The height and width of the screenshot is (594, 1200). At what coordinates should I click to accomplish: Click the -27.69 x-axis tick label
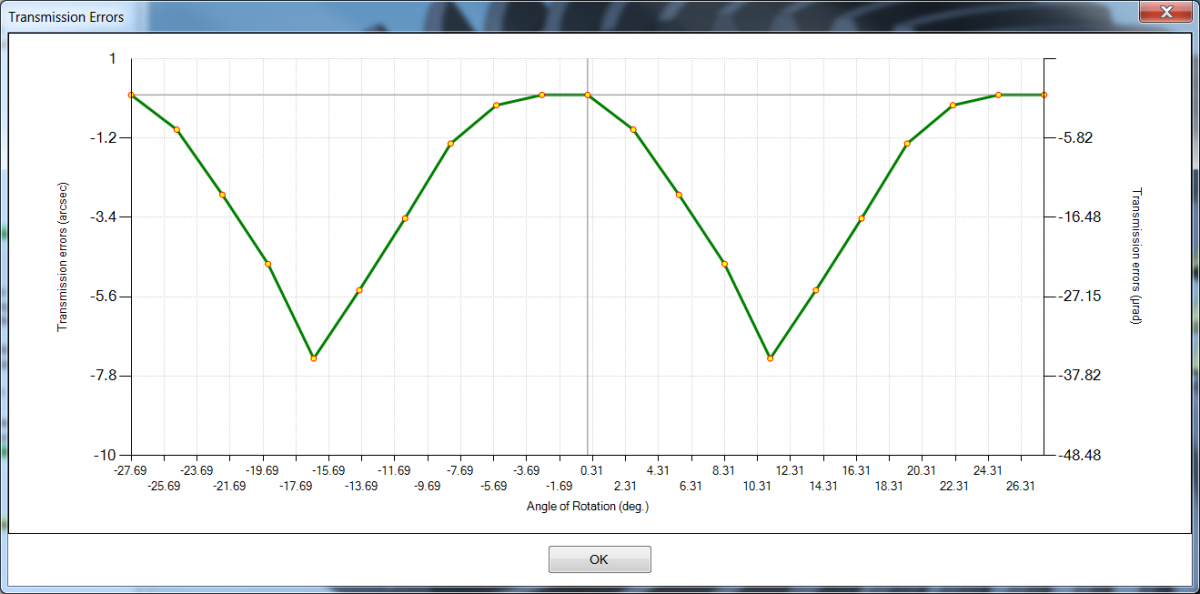(130, 470)
